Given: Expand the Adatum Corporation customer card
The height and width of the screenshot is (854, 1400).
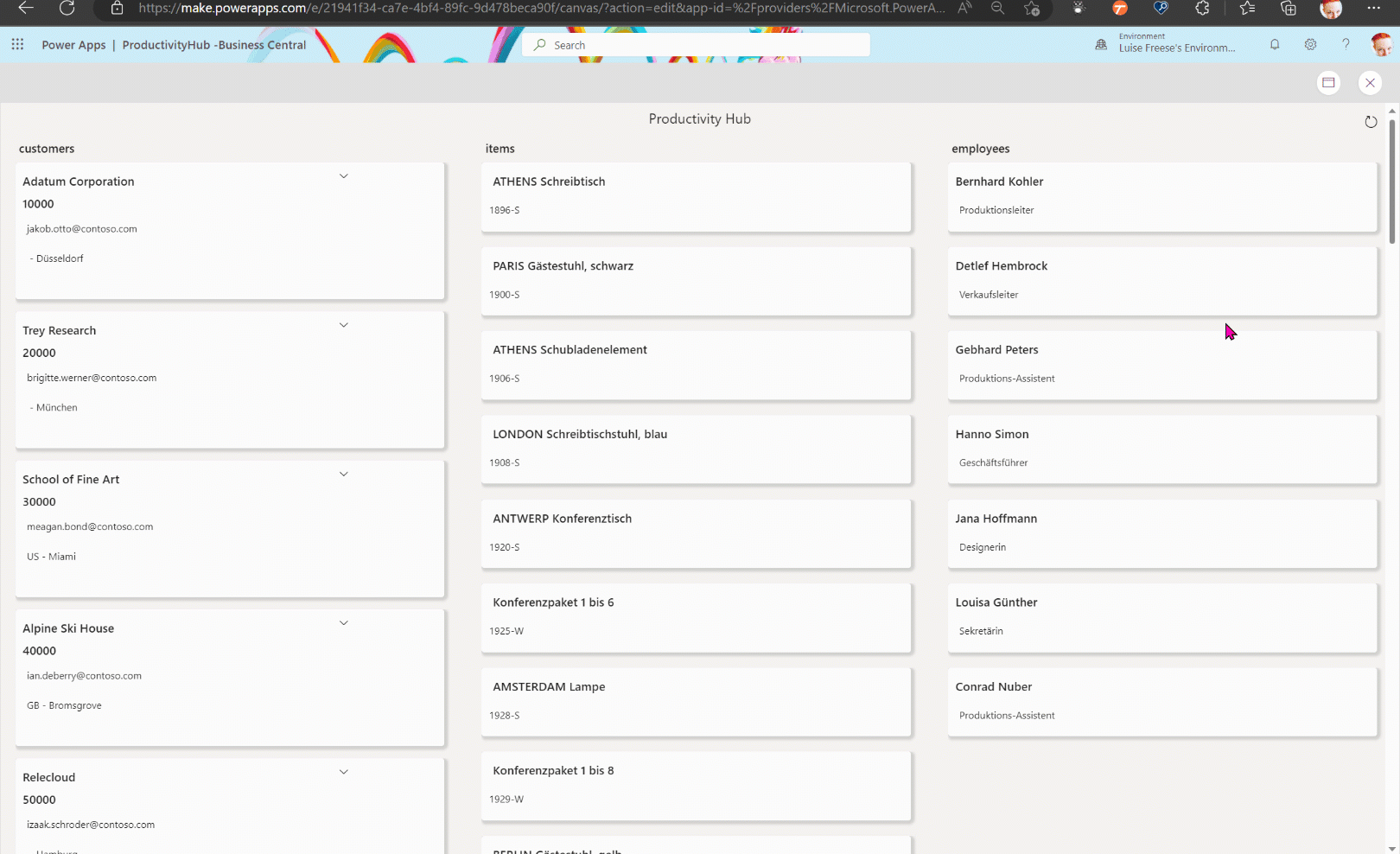Looking at the screenshot, I should pyautogui.click(x=343, y=176).
